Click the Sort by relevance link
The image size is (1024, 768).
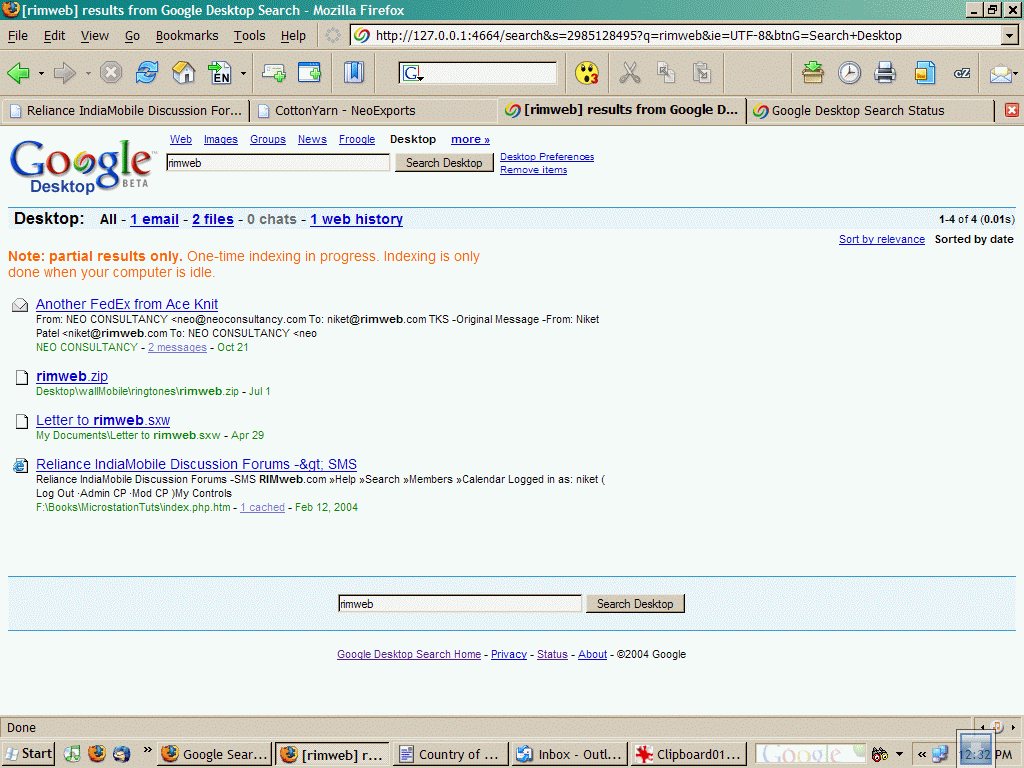coord(881,240)
